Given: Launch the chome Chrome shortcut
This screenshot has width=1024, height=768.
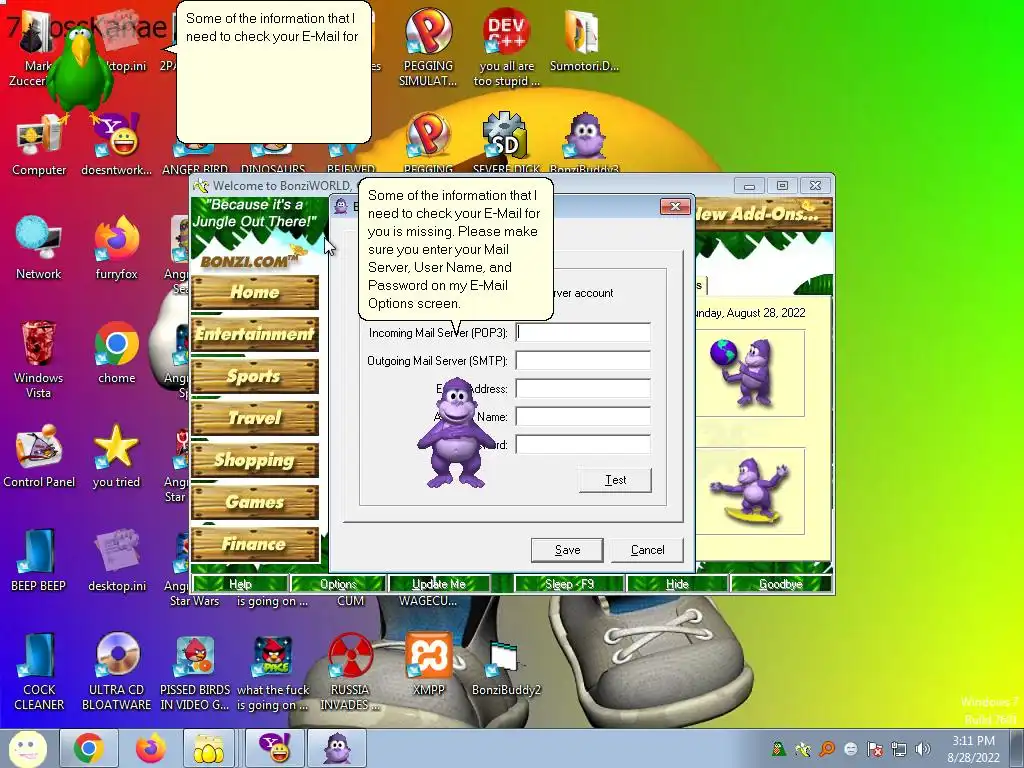Looking at the screenshot, I should point(117,353).
